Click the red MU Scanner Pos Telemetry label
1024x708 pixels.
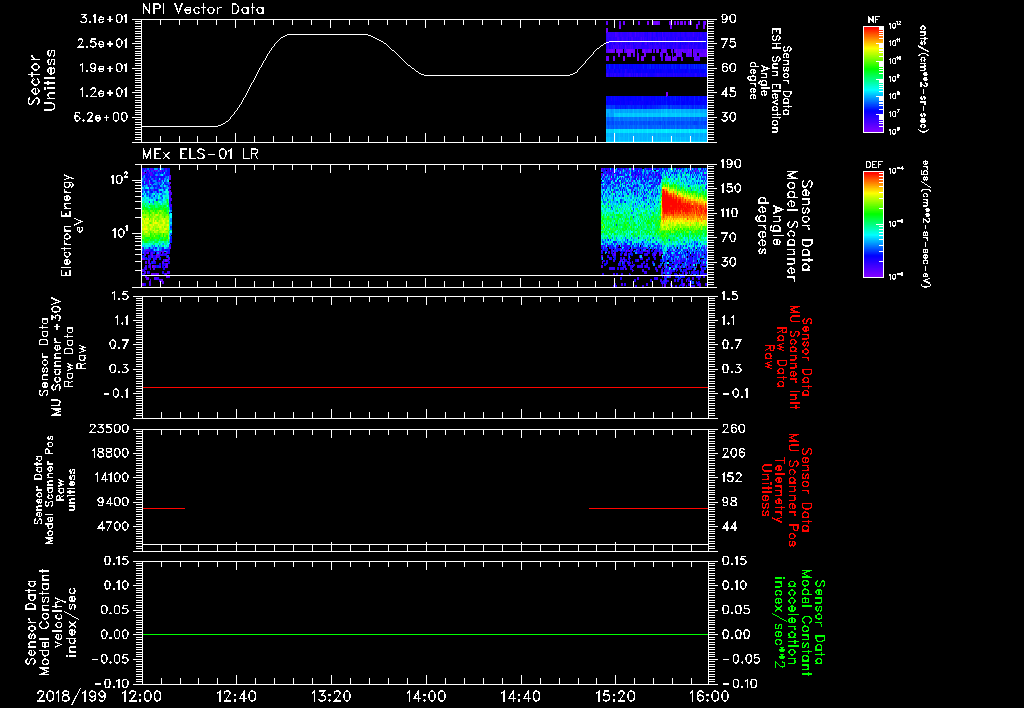point(786,490)
